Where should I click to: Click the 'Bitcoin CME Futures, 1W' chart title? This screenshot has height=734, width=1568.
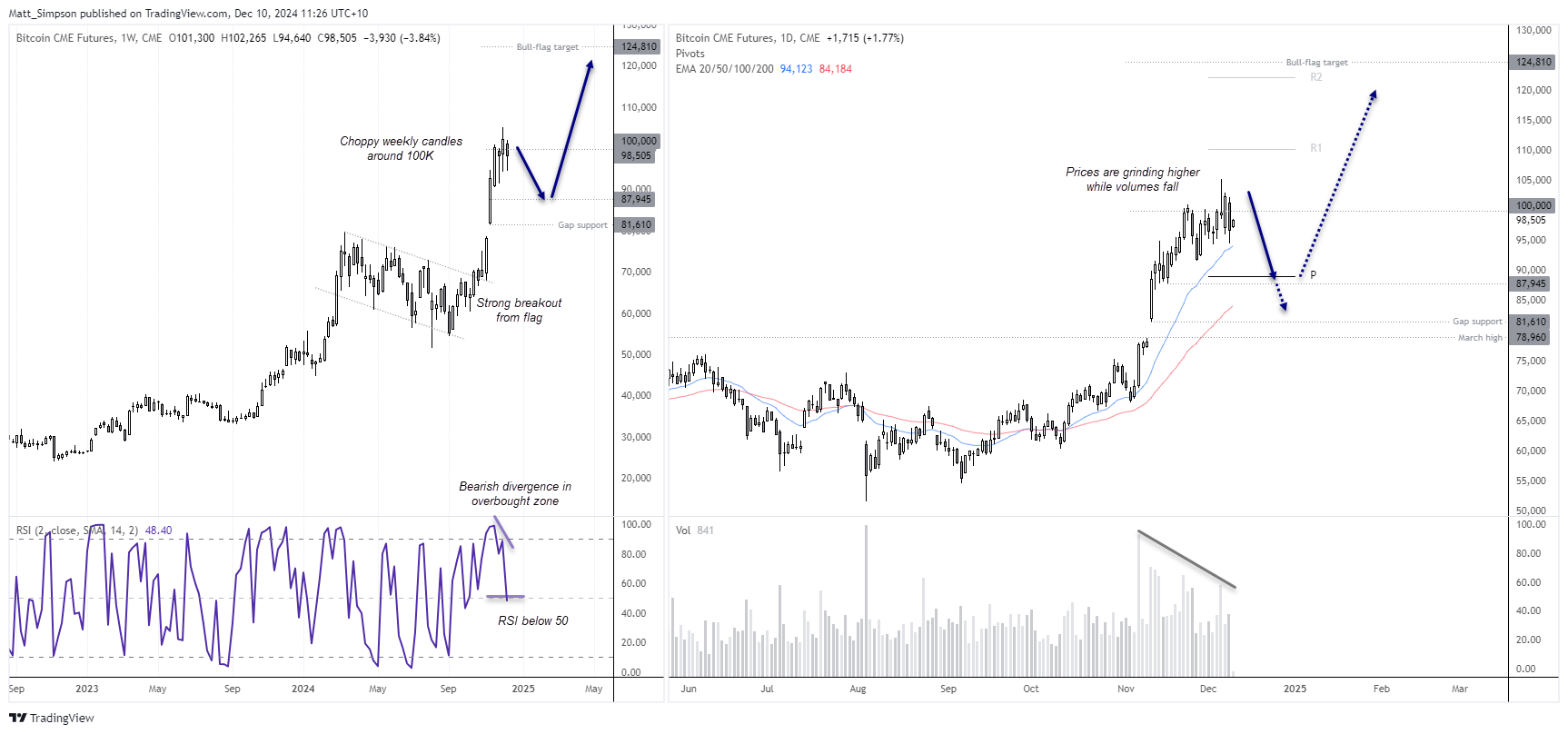88,38
